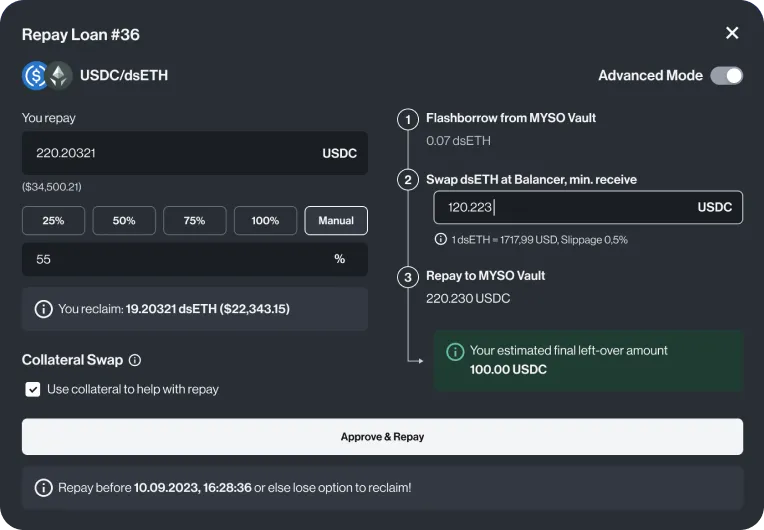Click info icon in left-over amount box

pyautogui.click(x=455, y=351)
